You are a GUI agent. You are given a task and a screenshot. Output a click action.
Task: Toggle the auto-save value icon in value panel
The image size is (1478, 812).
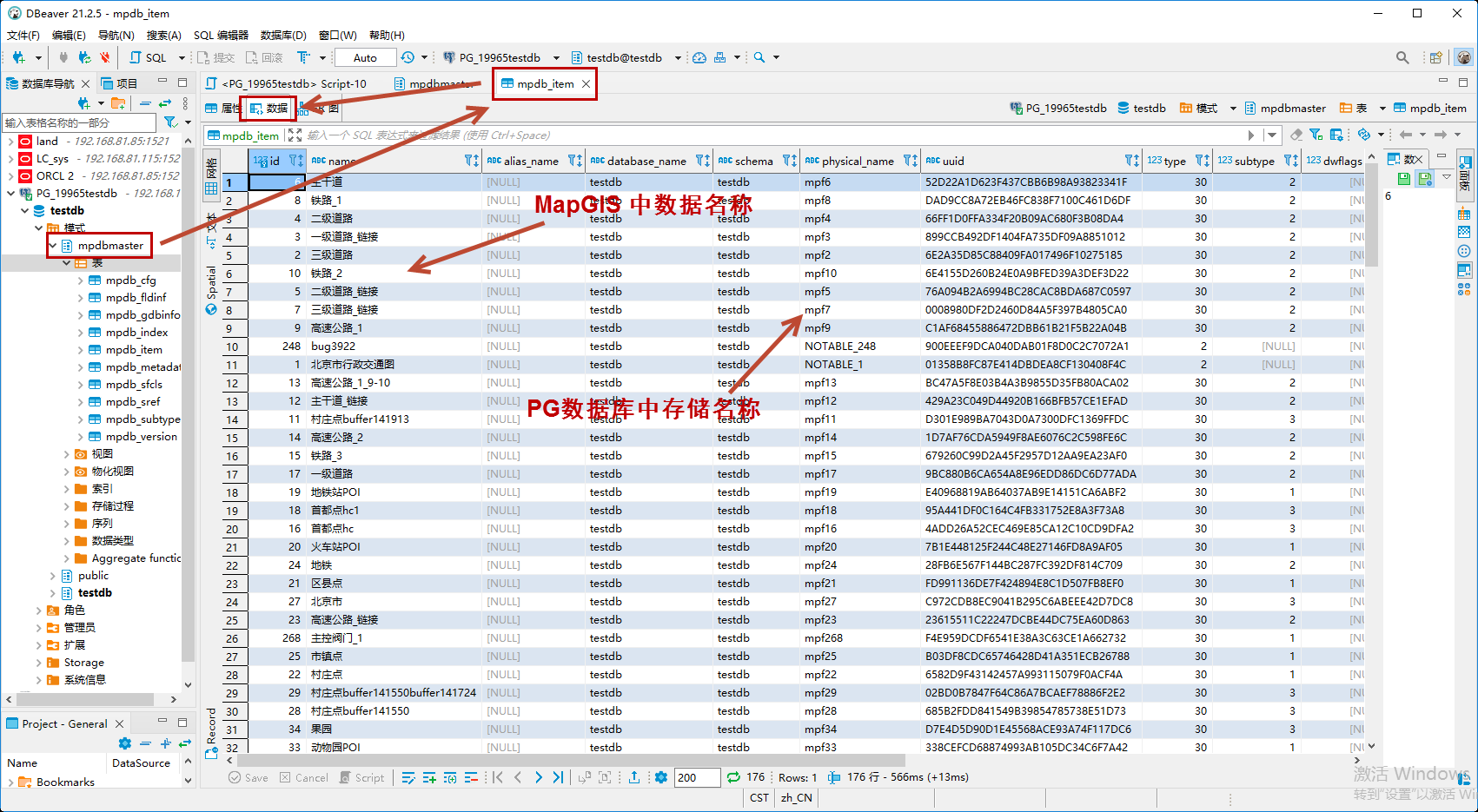[x=1425, y=178]
